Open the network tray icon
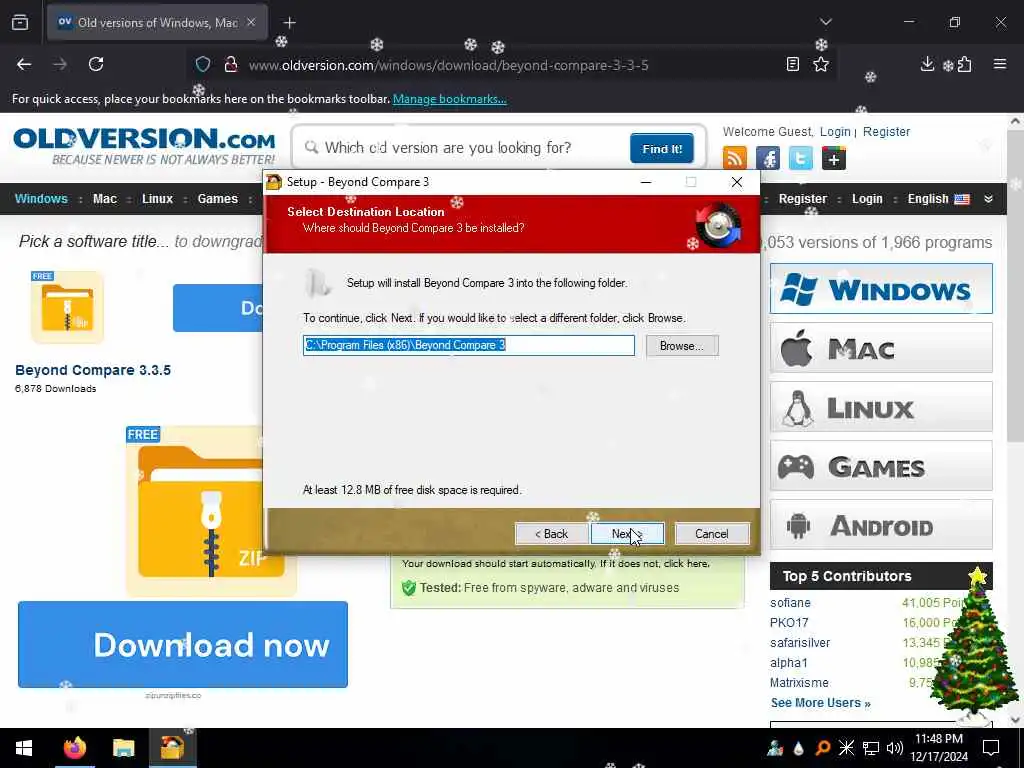Viewport: 1024px width, 768px height. pos(871,748)
